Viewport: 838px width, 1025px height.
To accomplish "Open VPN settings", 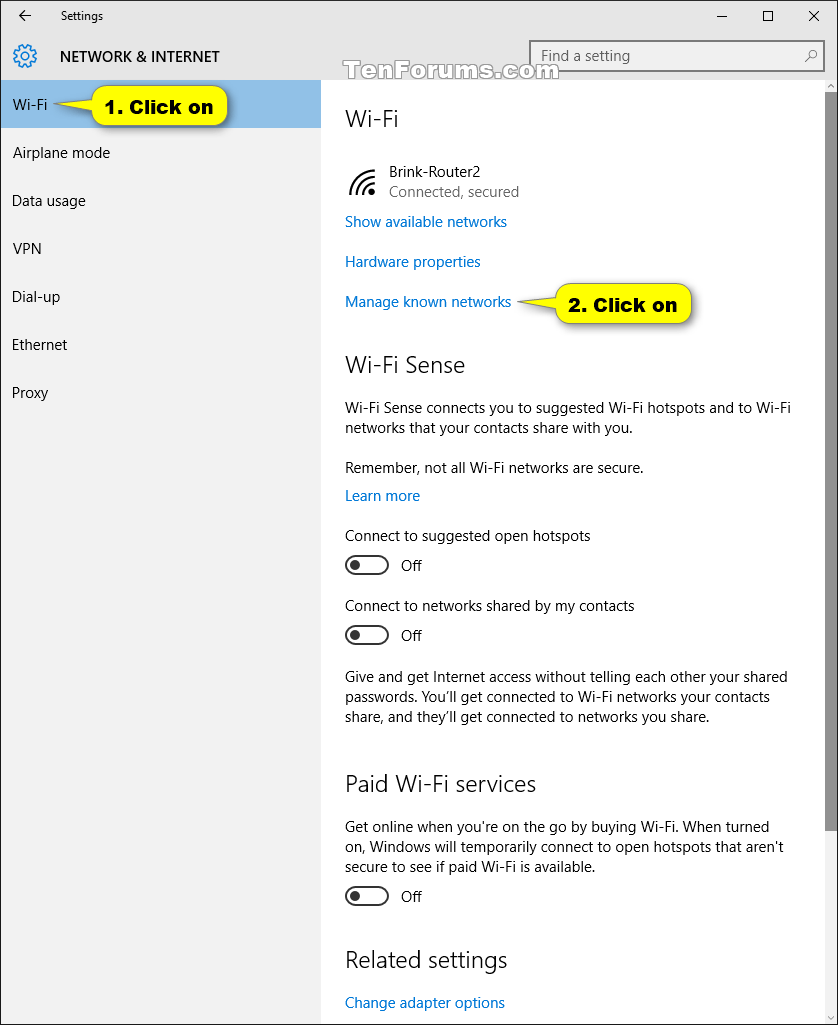I will click(26, 248).
